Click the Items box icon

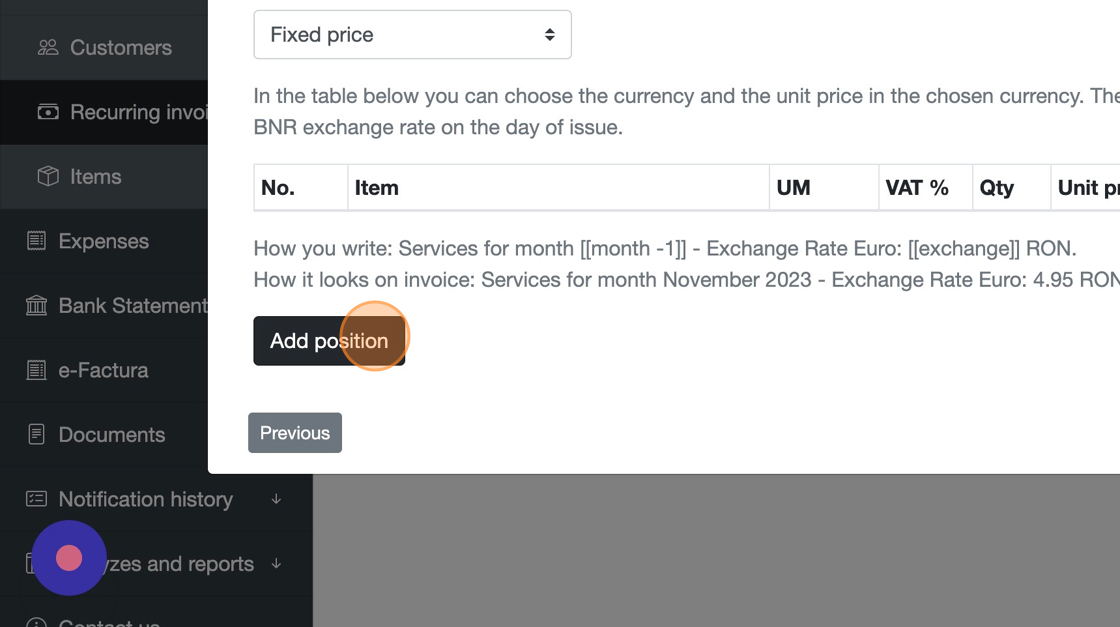coord(48,176)
